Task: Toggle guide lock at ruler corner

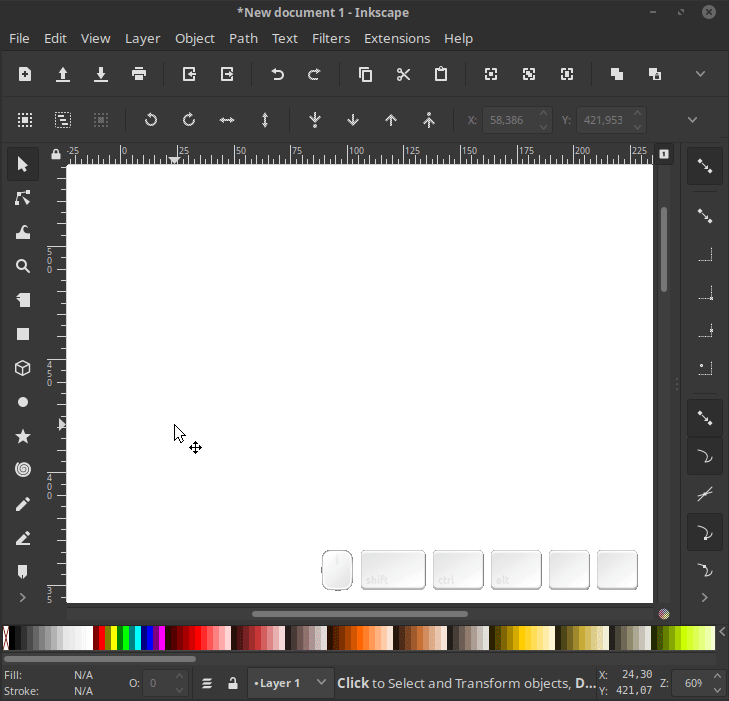Action: click(56, 154)
